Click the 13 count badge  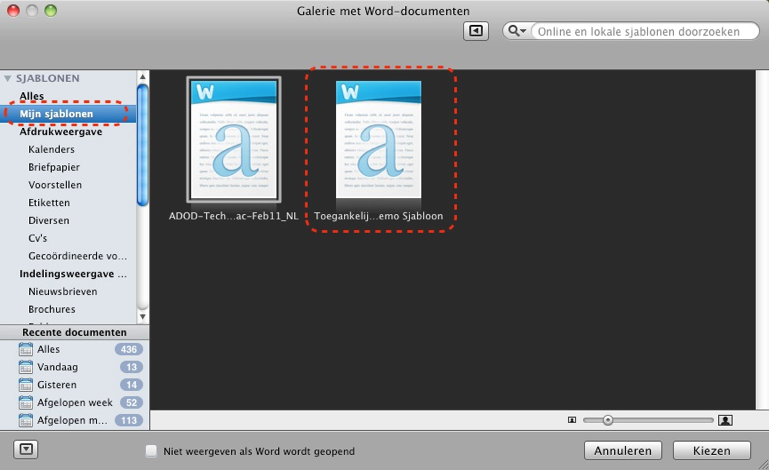tap(131, 367)
